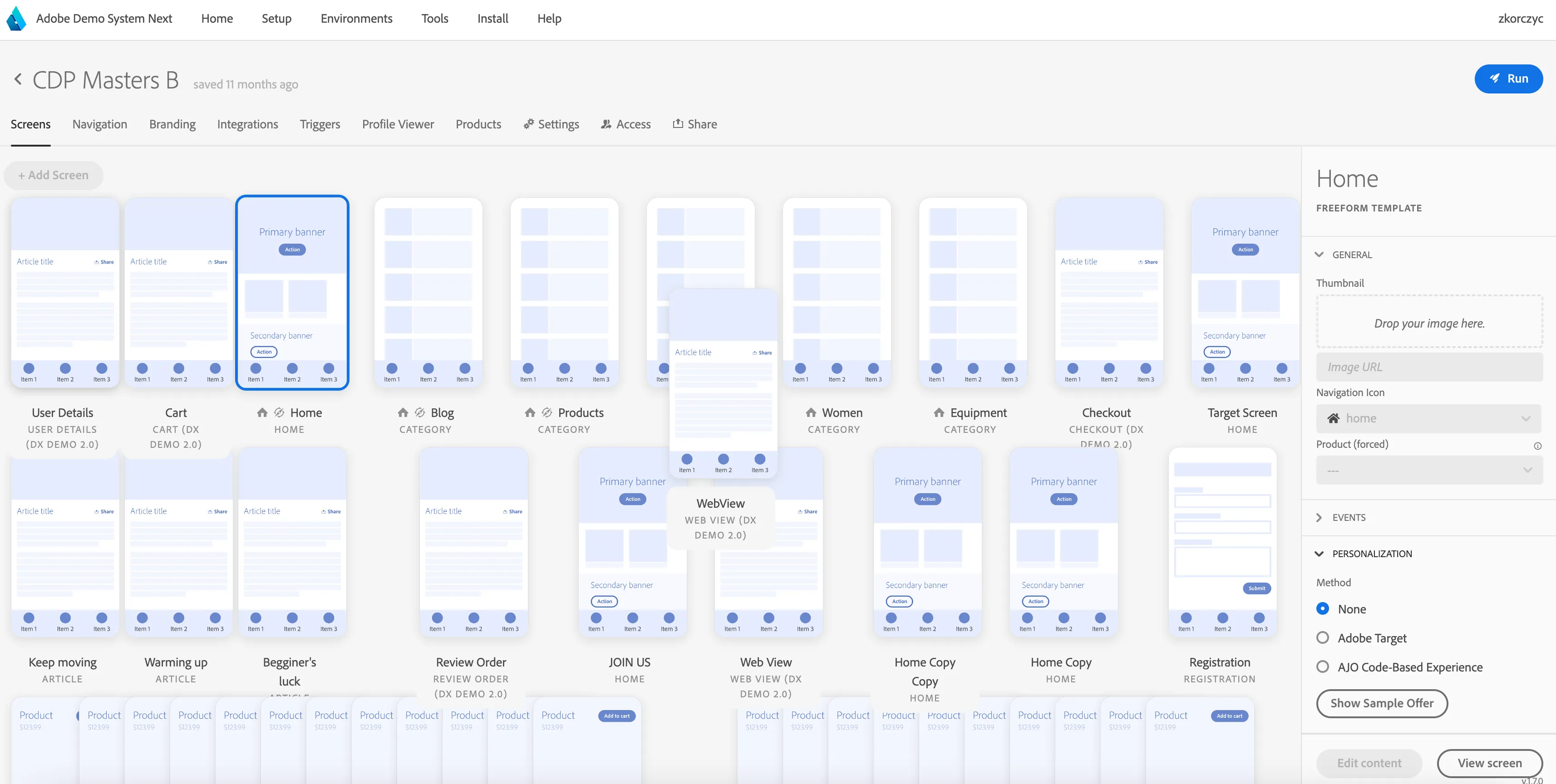Click the thumbnail image drop zone
The width and height of the screenshot is (1556, 784).
tap(1429, 322)
